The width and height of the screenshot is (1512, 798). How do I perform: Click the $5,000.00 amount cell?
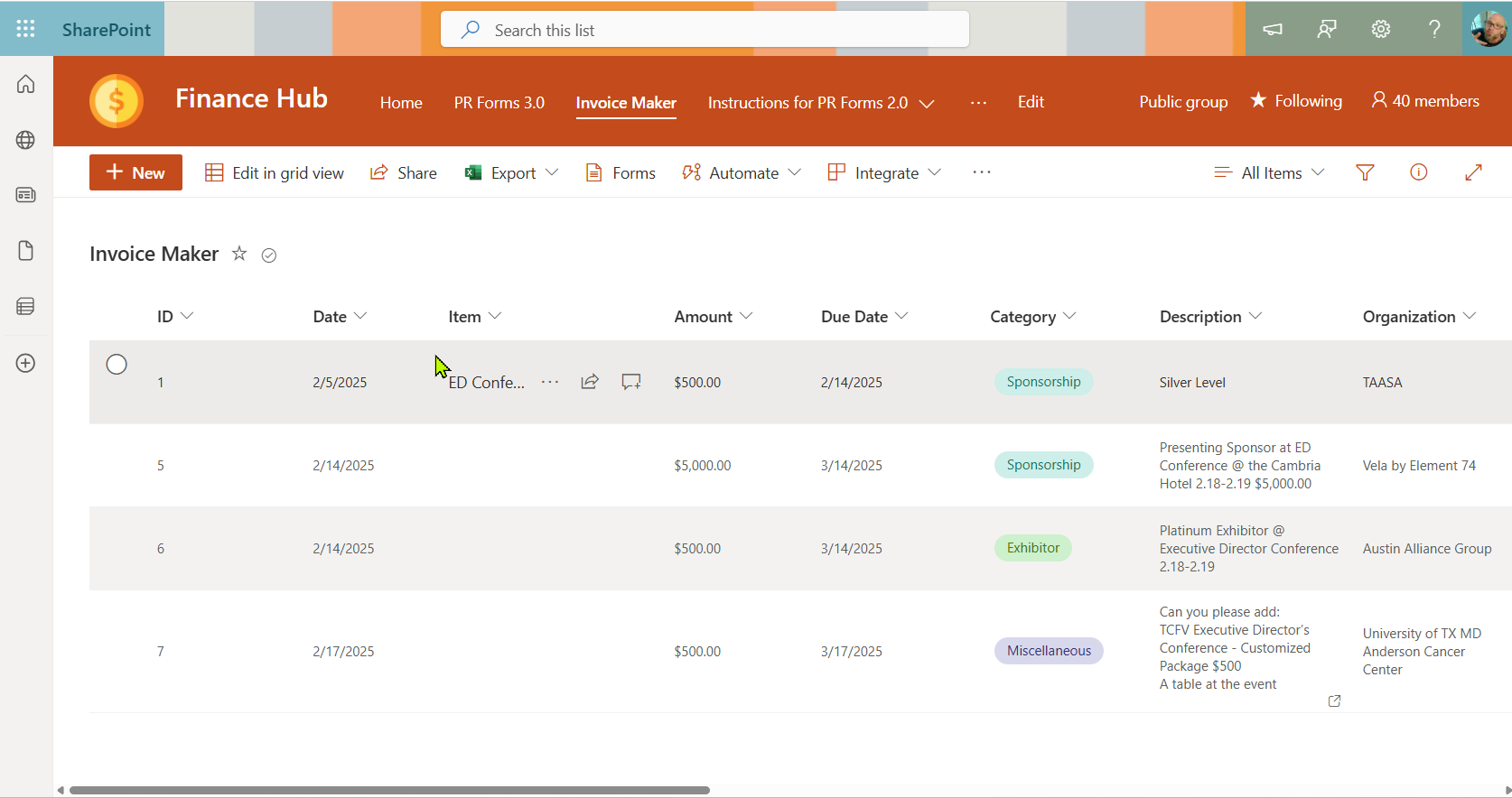703,466
